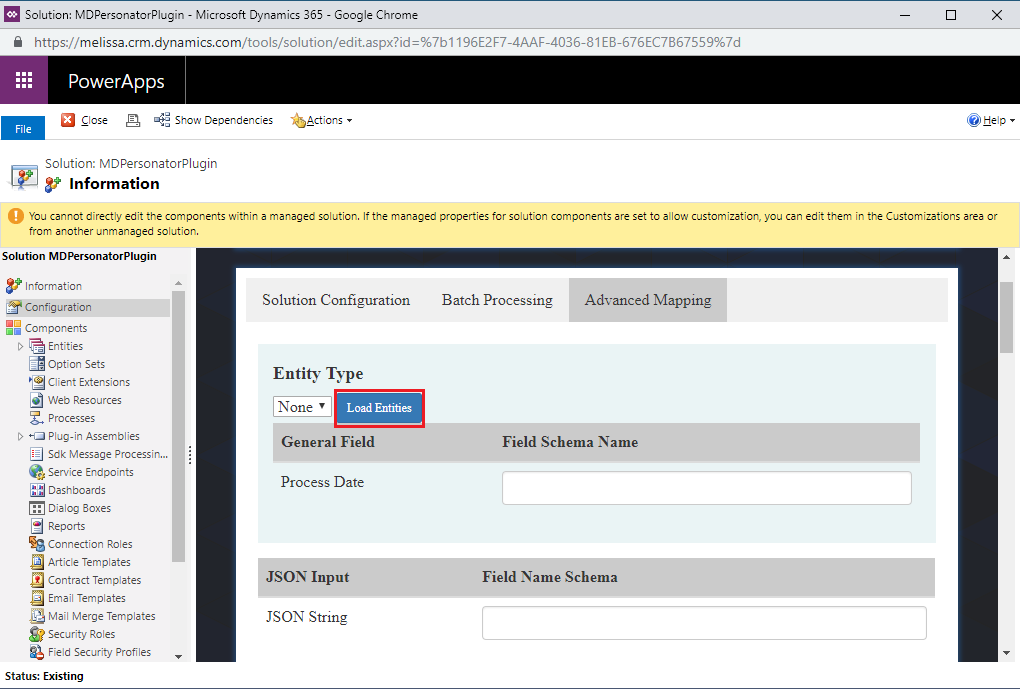The width and height of the screenshot is (1020, 689).
Task: Click the Field Security Profiles icon
Action: pos(37,652)
